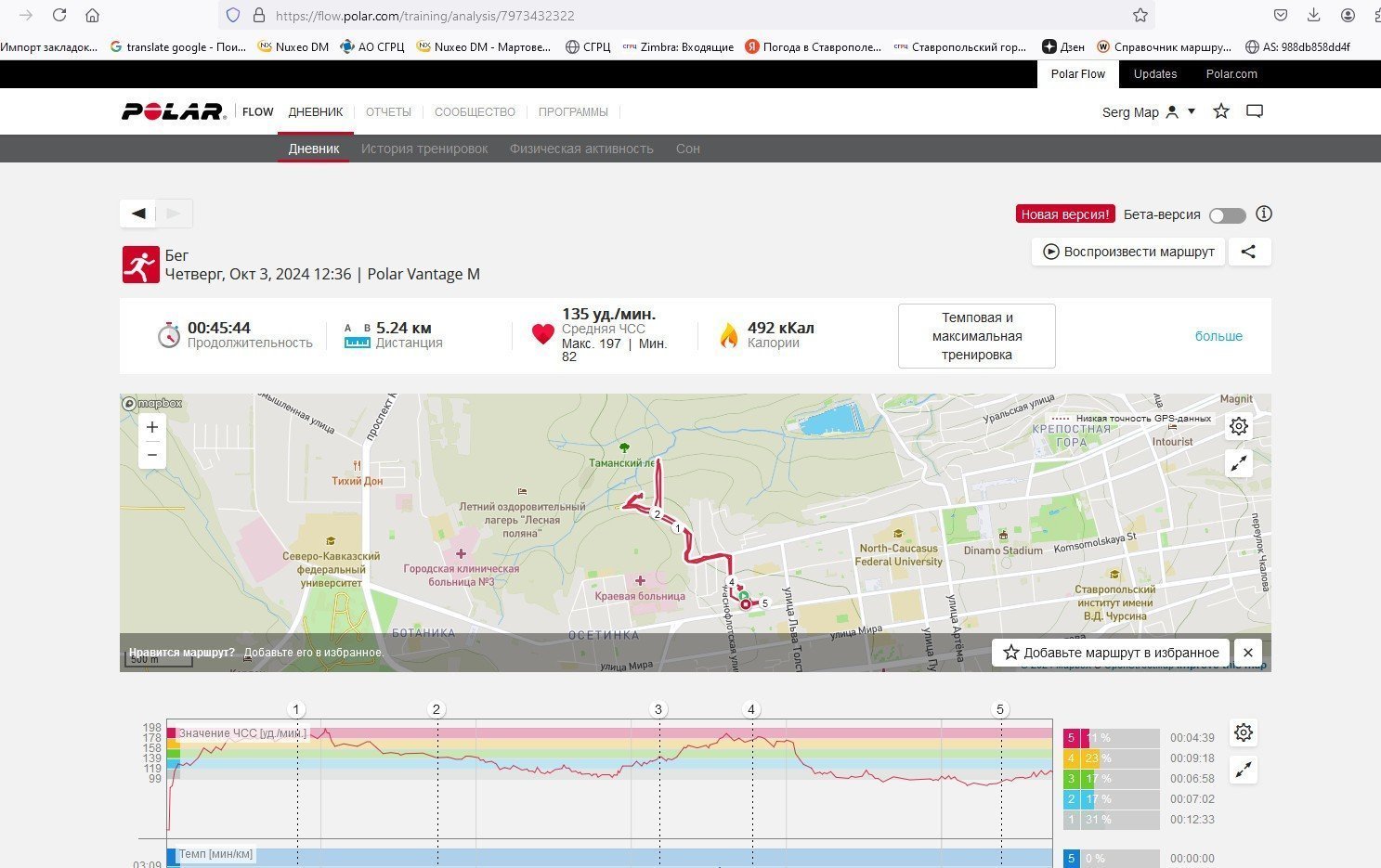The height and width of the screenshot is (868, 1381).
Task: Show beta version info icon
Action: coord(1264,214)
